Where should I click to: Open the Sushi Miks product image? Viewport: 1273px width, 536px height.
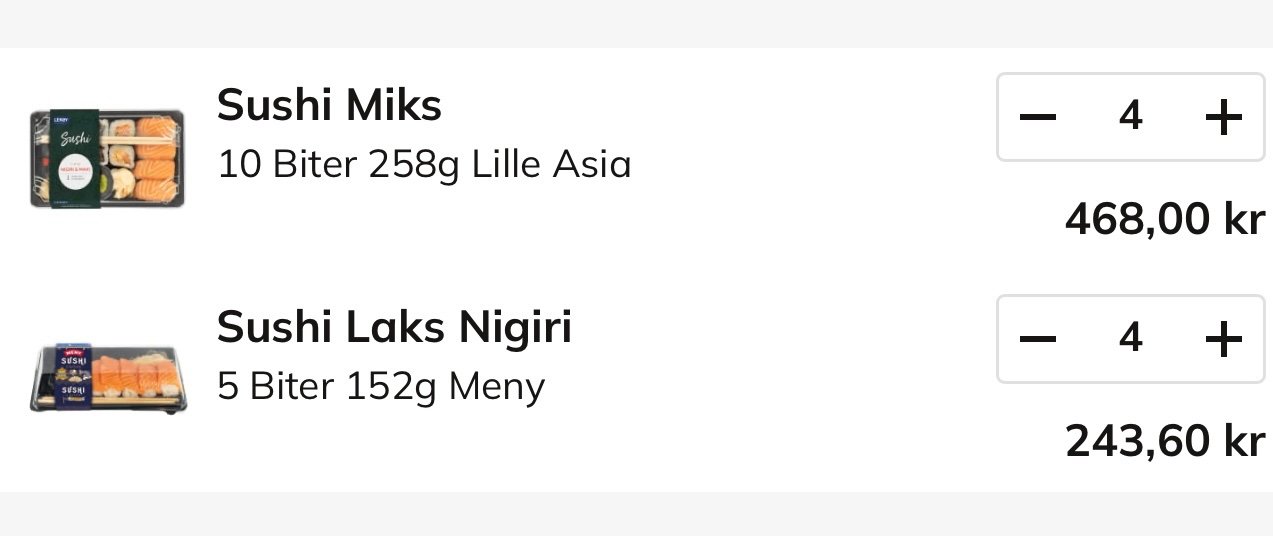[x=107, y=158]
